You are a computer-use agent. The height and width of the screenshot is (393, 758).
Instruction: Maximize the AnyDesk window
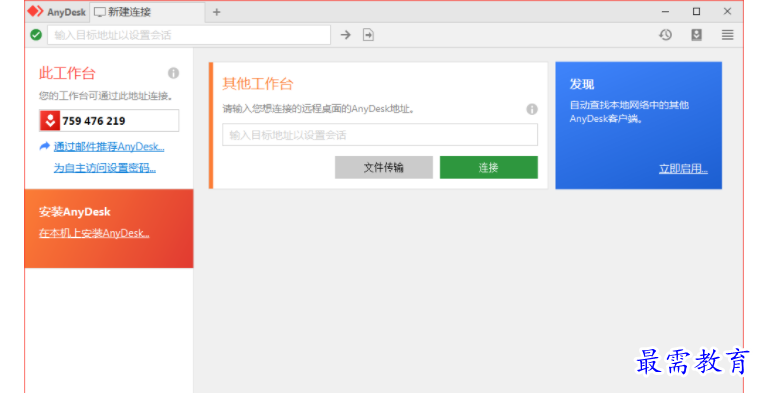coord(697,12)
